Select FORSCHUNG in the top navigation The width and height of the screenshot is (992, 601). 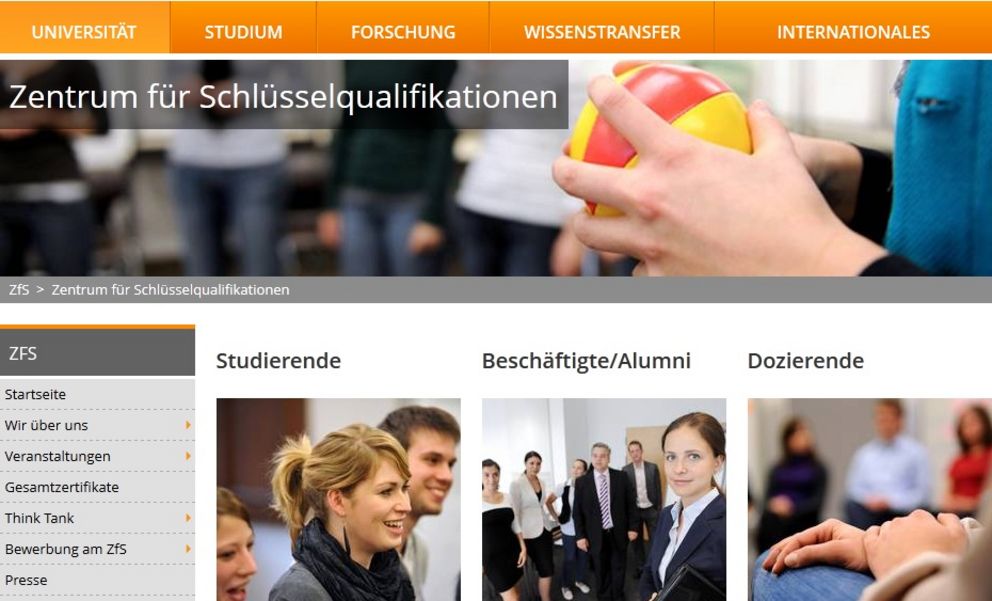click(403, 32)
